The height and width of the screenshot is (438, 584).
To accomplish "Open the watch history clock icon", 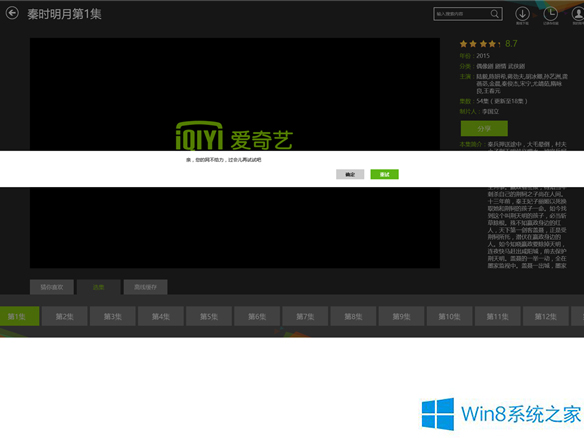I will pyautogui.click(x=550, y=14).
